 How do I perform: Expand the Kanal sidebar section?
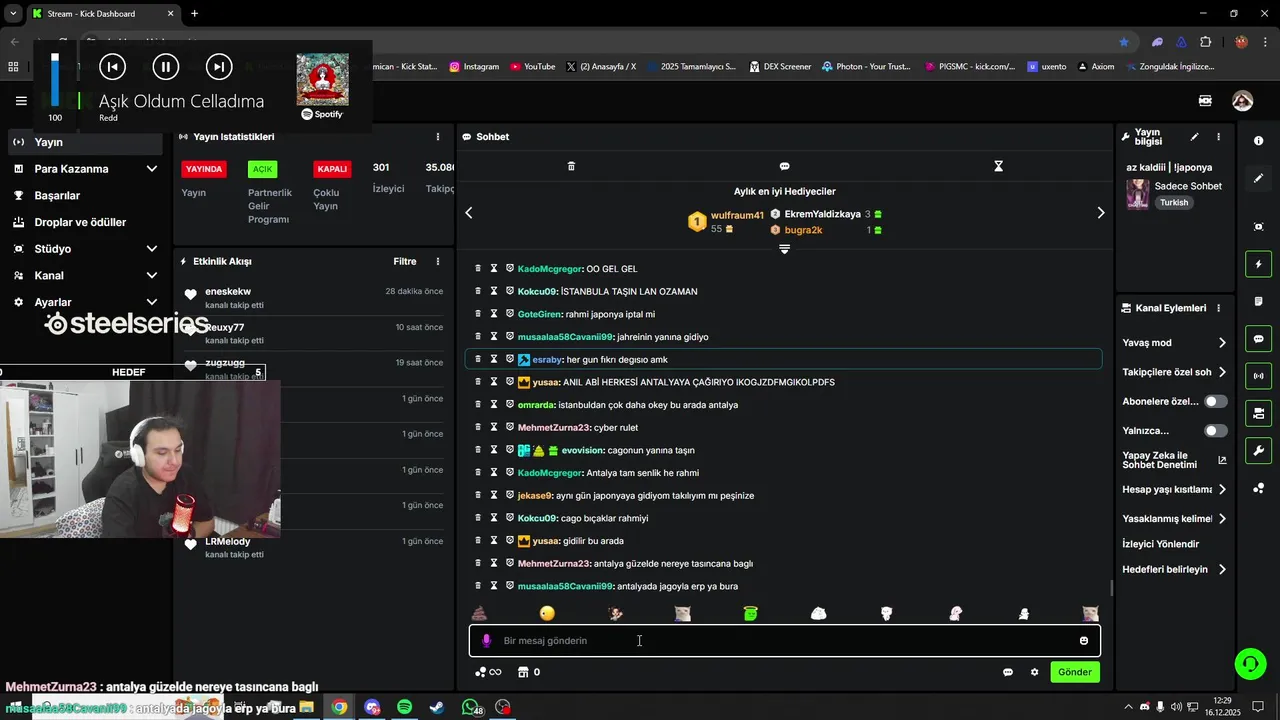point(85,275)
